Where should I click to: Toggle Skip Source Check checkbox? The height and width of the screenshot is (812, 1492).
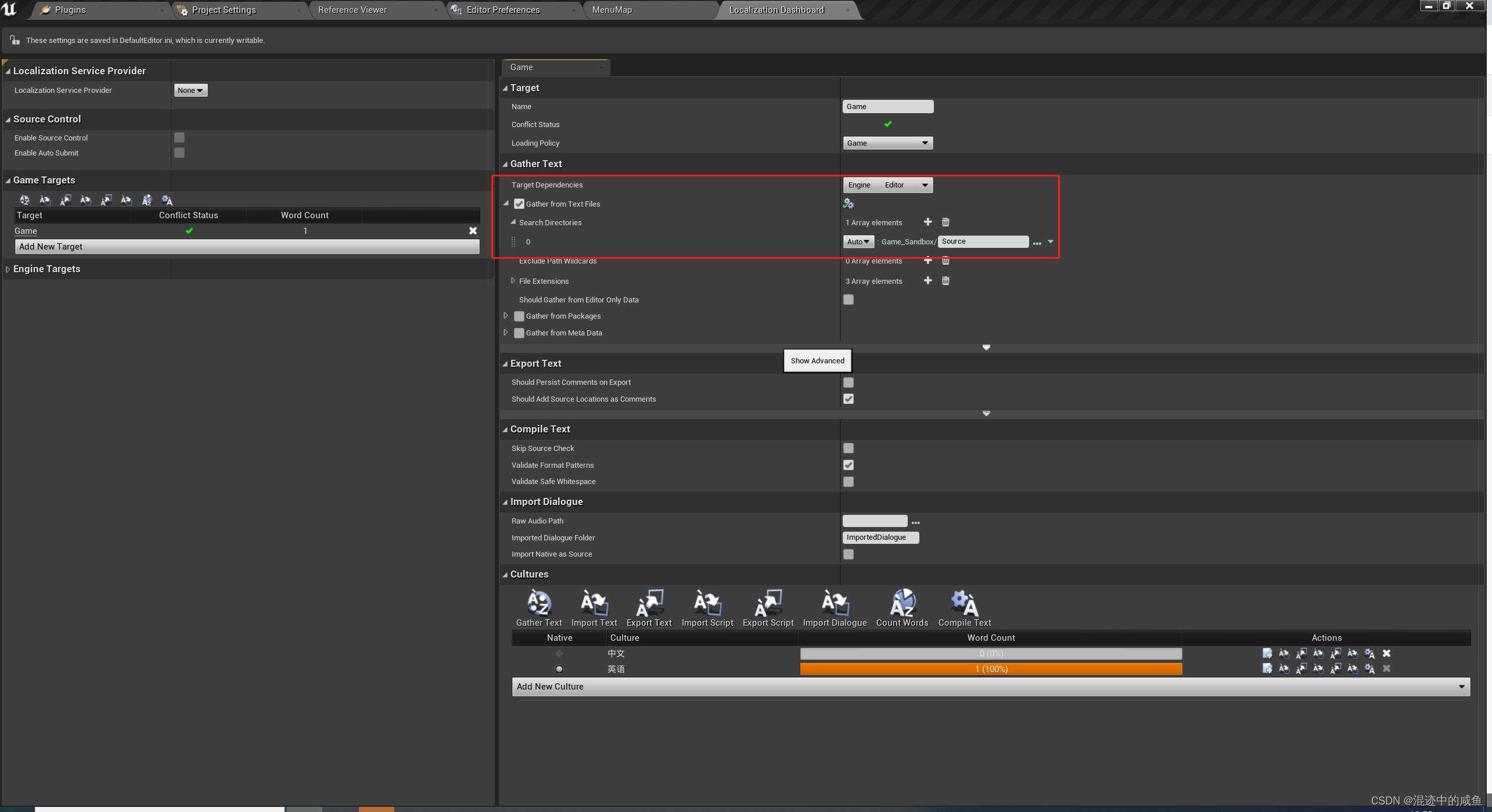point(849,448)
